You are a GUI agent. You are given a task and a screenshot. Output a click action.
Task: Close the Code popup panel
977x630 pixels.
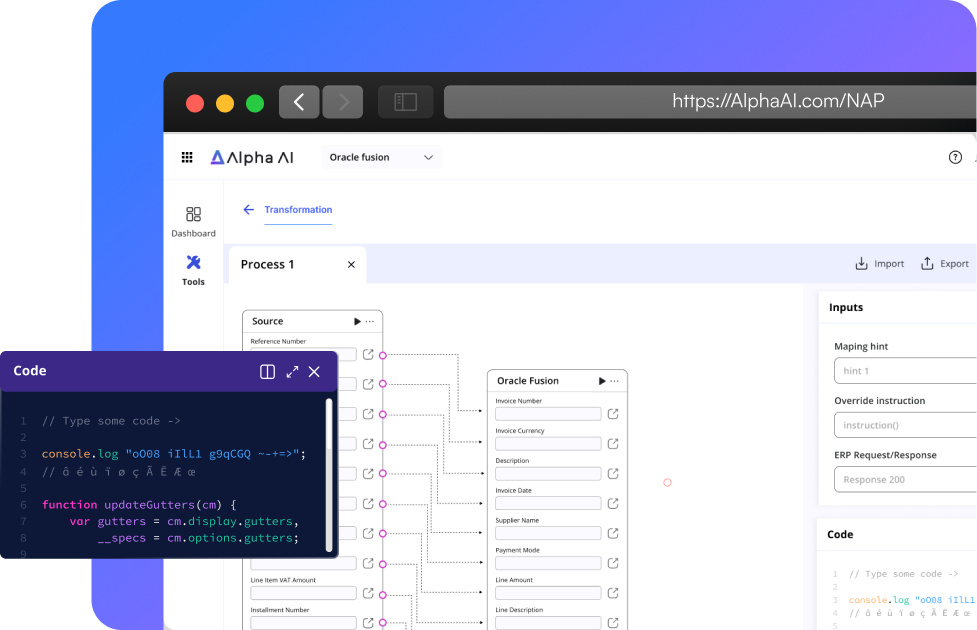(315, 372)
